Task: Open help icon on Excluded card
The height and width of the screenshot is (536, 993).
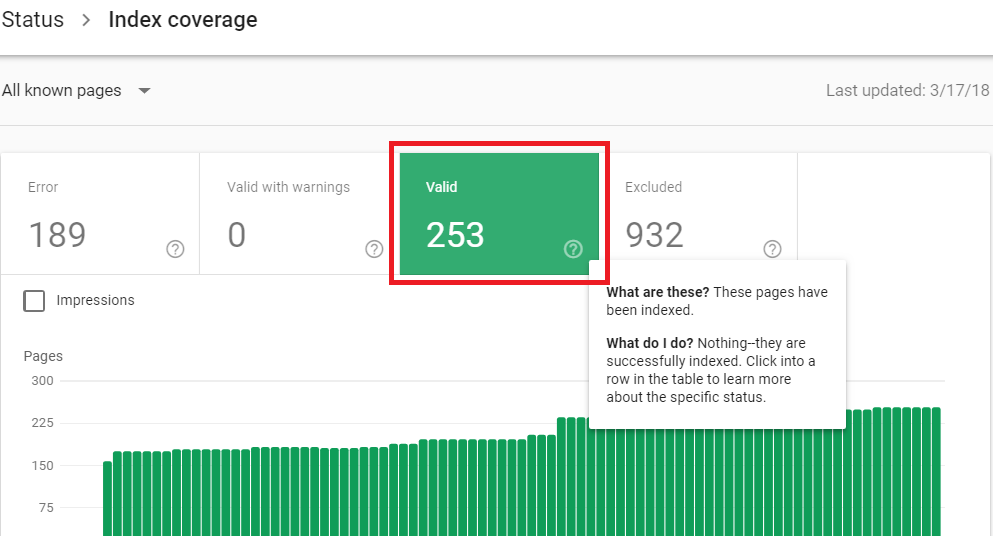Action: [x=772, y=249]
